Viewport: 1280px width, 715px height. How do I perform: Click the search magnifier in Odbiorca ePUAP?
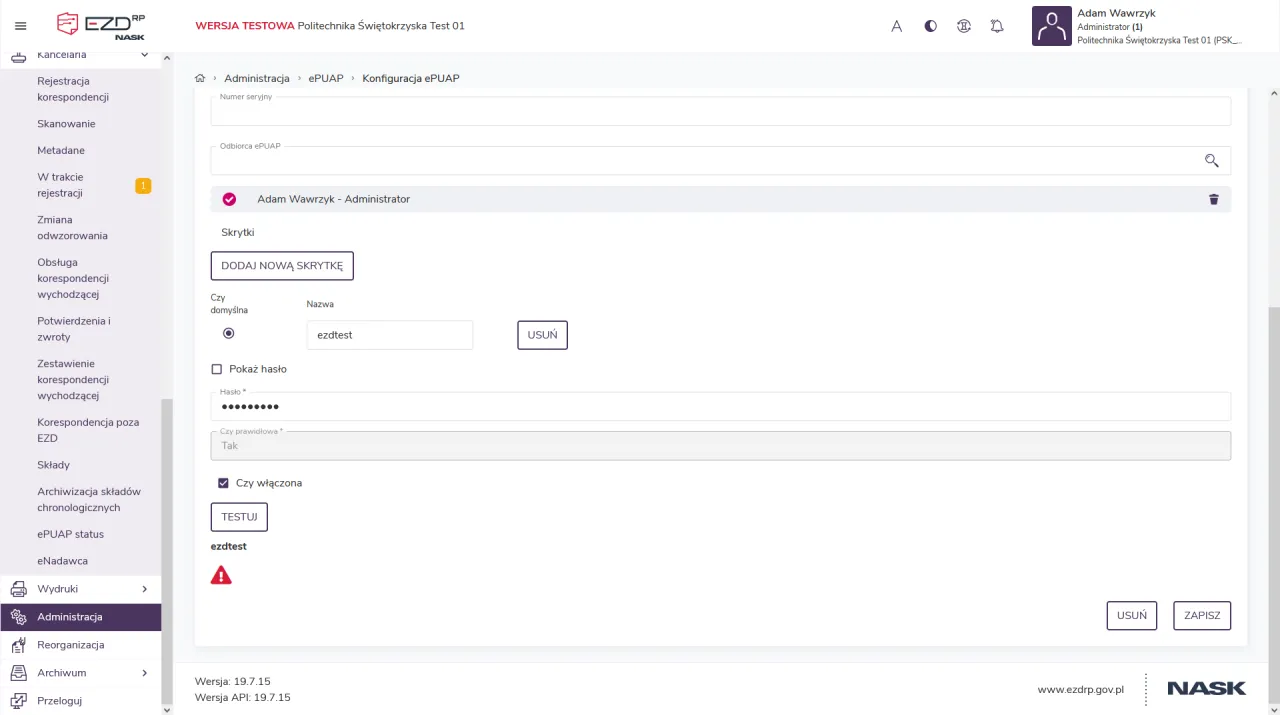point(1212,160)
